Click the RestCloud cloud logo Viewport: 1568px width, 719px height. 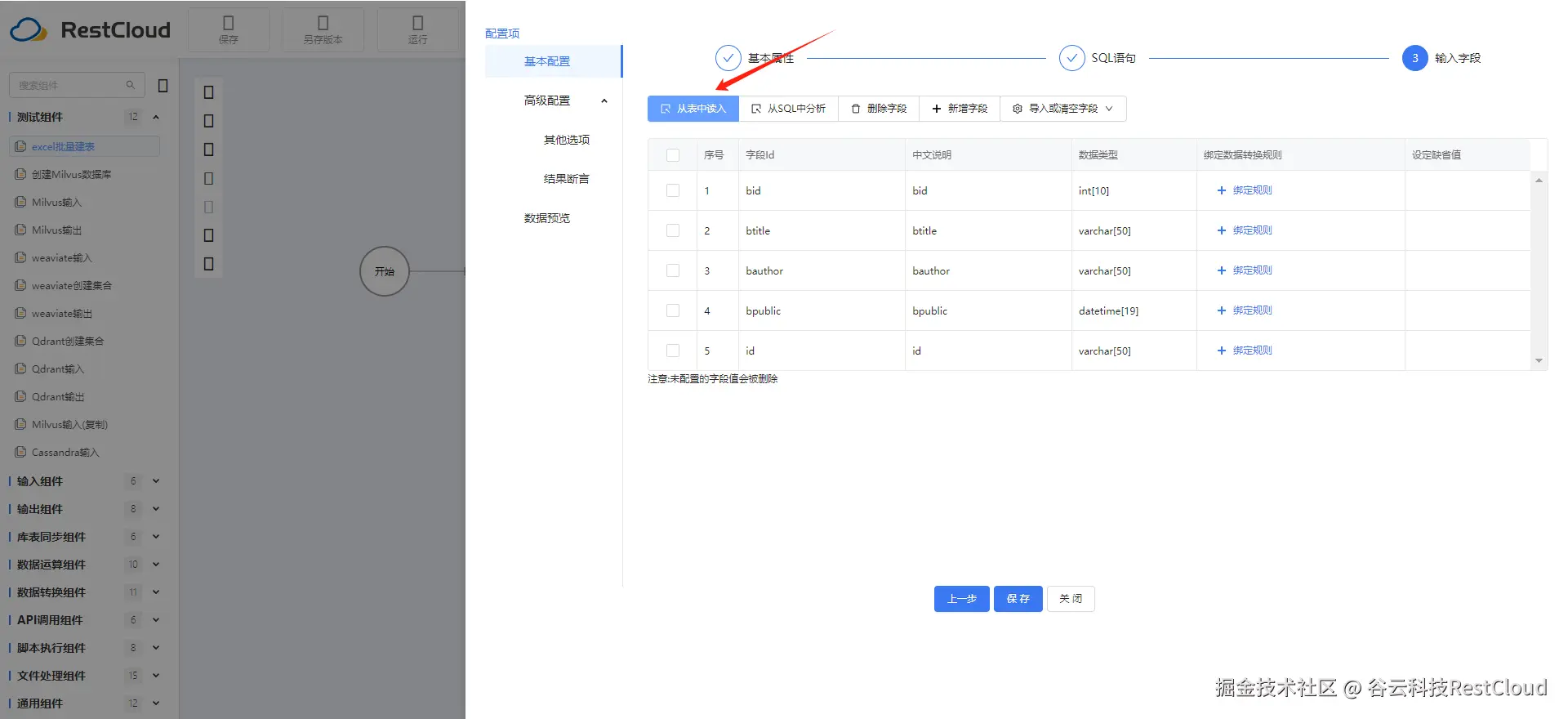pyautogui.click(x=29, y=30)
